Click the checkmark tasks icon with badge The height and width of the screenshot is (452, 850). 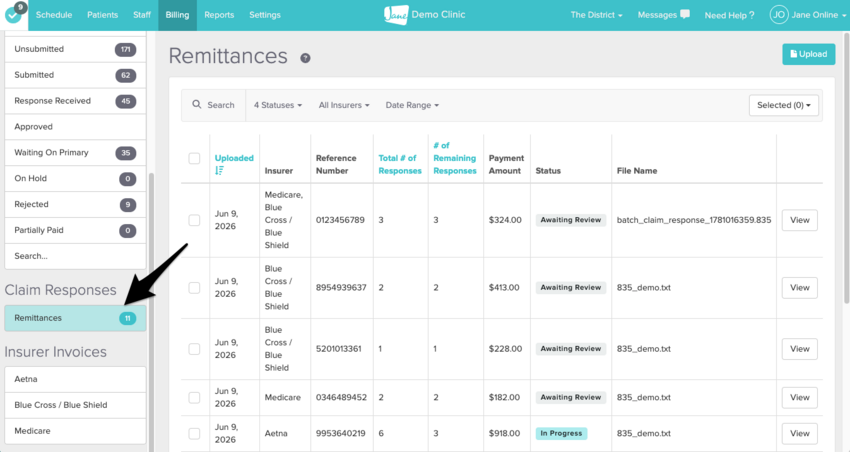point(14,14)
